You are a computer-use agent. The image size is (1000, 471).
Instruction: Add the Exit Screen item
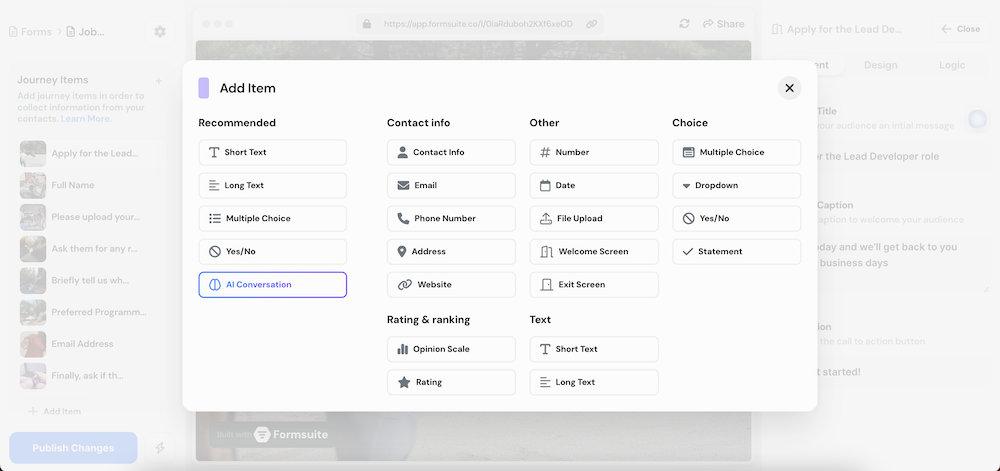[594, 285]
